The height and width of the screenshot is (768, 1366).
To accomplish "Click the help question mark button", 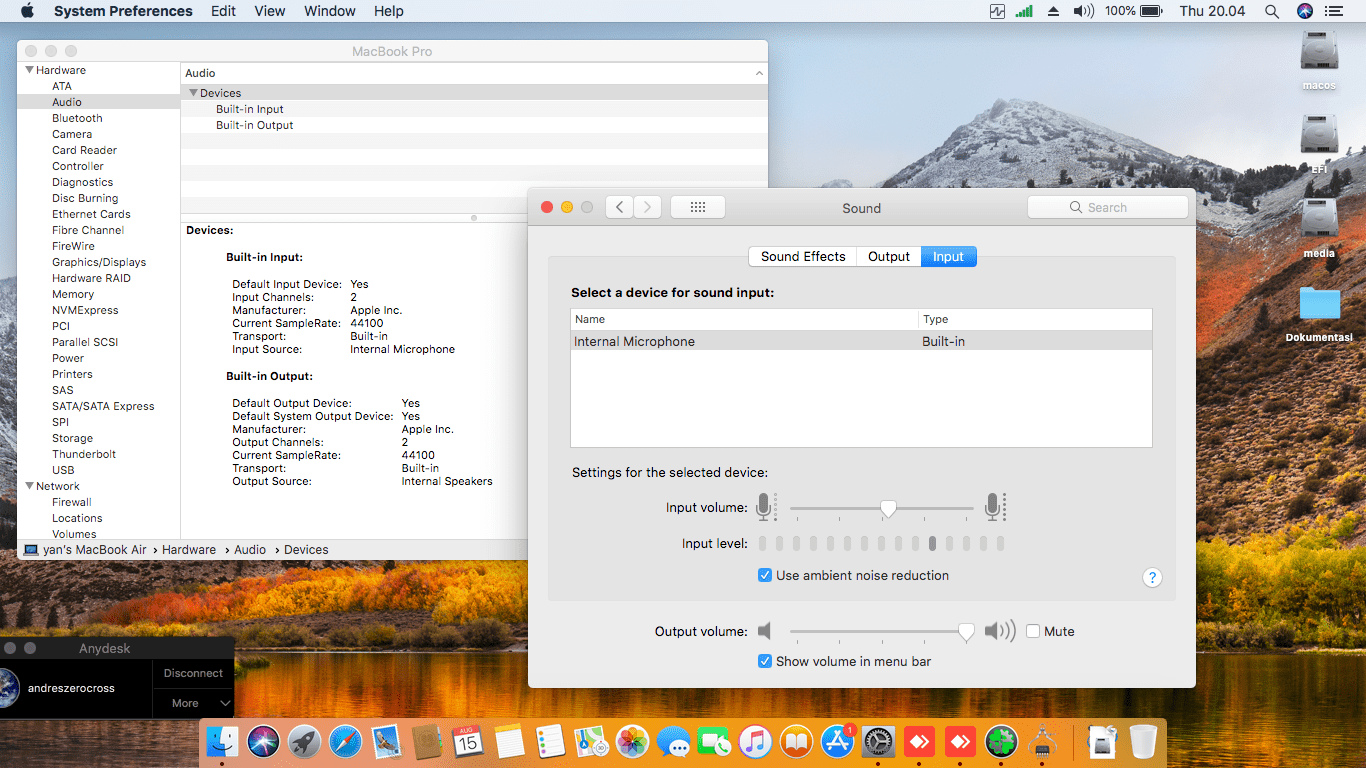I will pos(1152,577).
